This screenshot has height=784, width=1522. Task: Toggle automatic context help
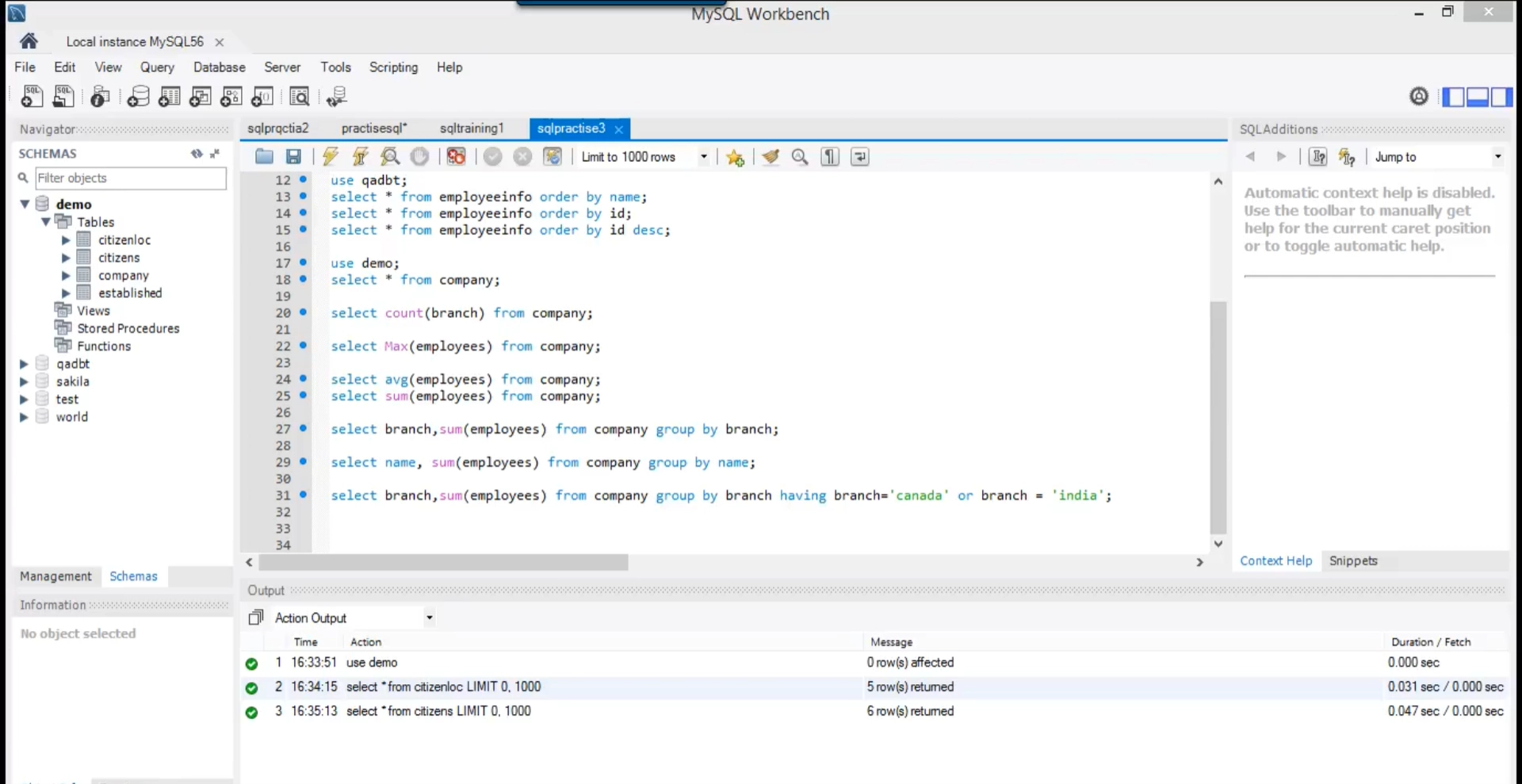[x=1347, y=157]
